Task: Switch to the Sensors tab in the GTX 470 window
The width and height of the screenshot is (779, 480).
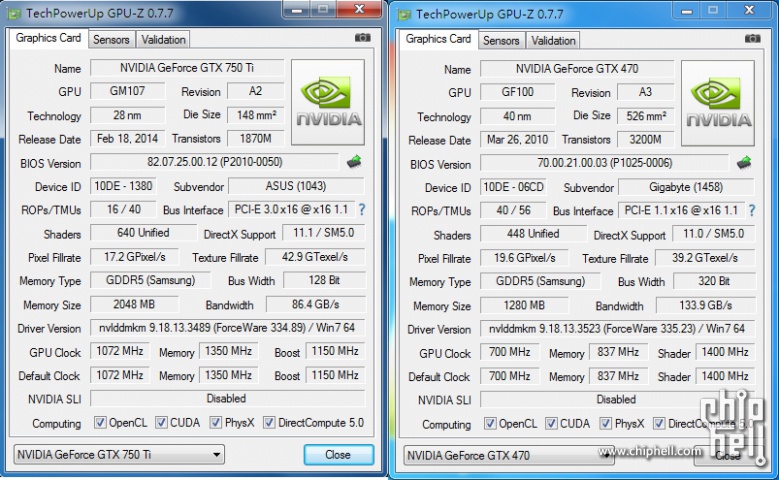Action: point(501,41)
